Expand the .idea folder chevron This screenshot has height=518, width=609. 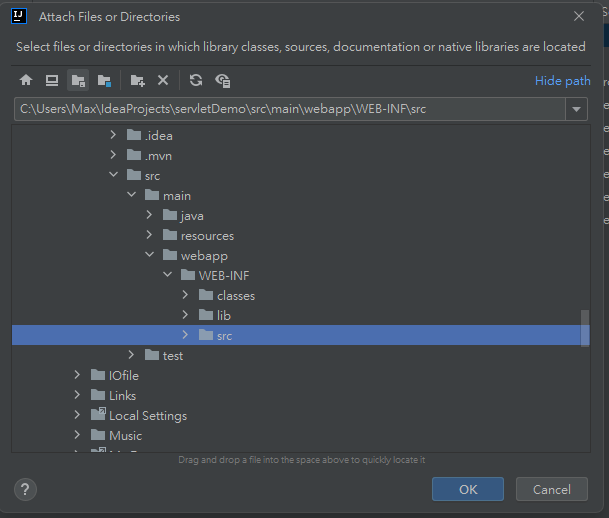[x=113, y=135]
